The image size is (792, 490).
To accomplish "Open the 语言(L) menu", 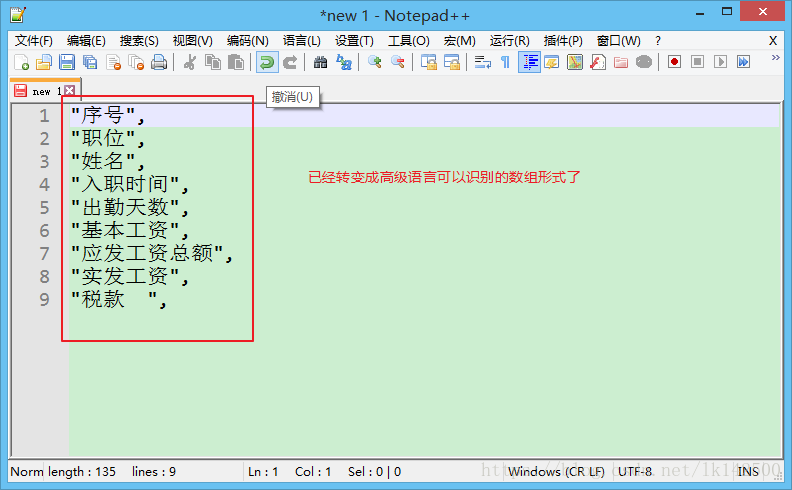I will coord(302,40).
